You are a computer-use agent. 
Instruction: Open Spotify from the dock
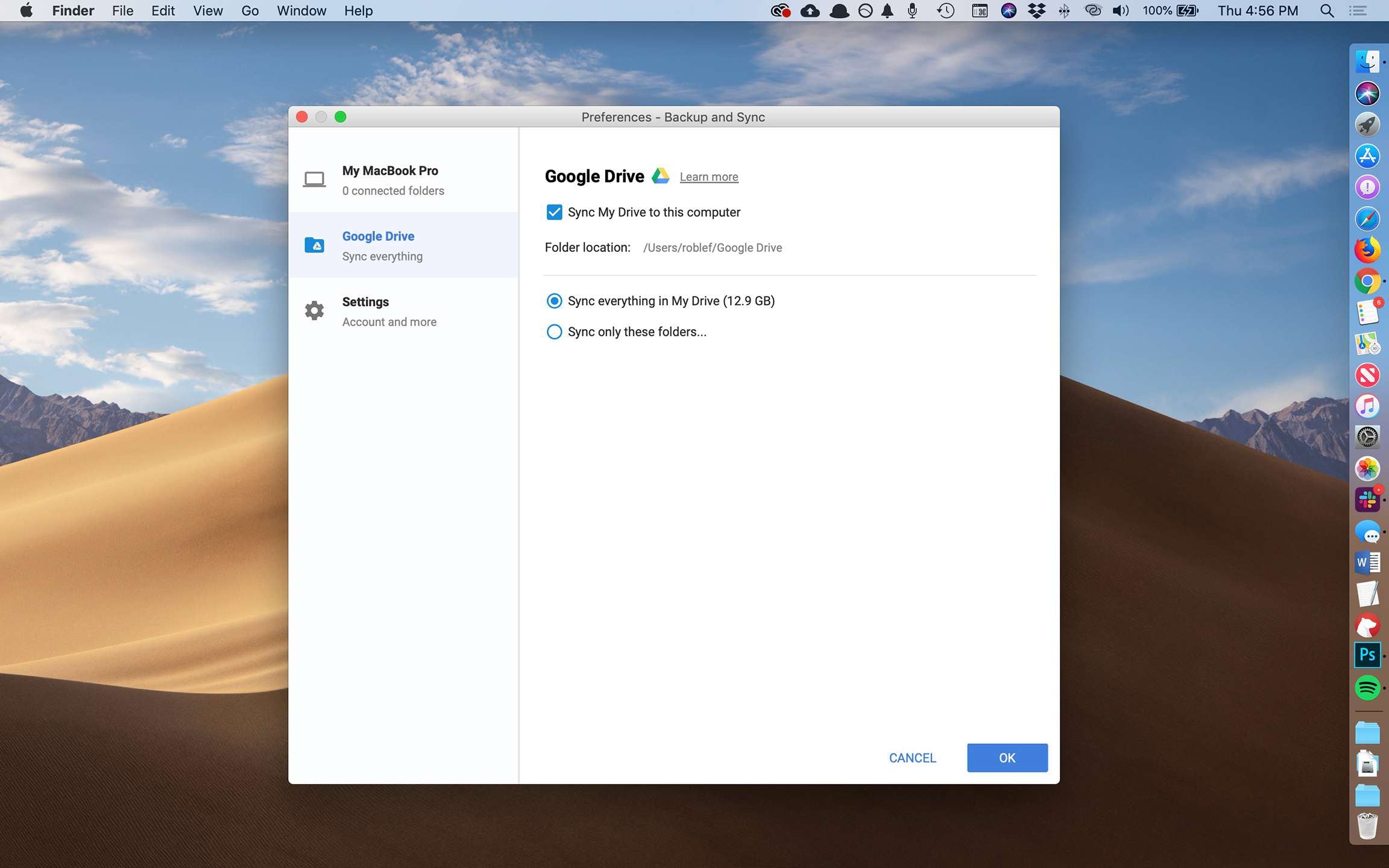(1367, 687)
